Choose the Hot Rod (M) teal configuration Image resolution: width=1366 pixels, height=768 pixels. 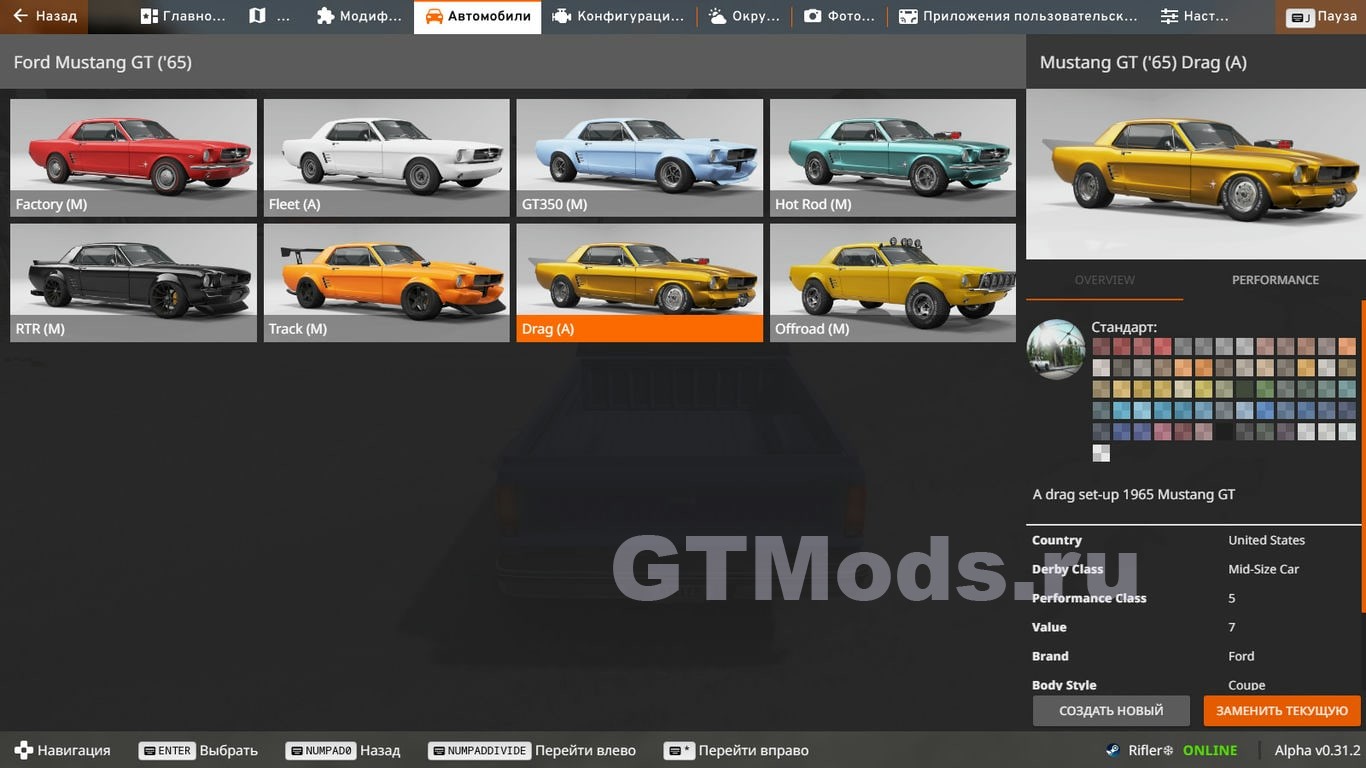[x=893, y=157]
